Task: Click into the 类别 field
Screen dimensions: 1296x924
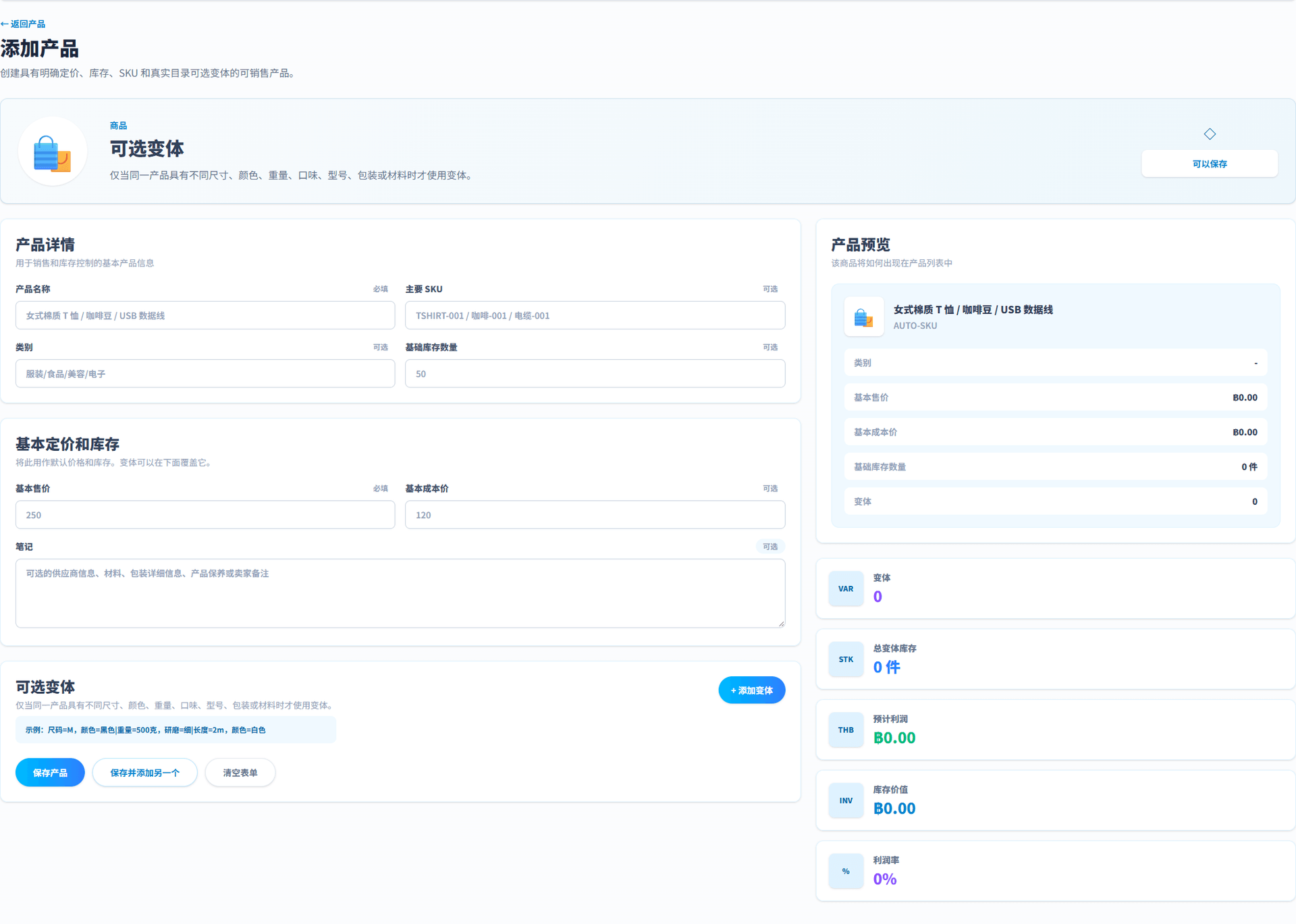Action: pyautogui.click(x=205, y=373)
